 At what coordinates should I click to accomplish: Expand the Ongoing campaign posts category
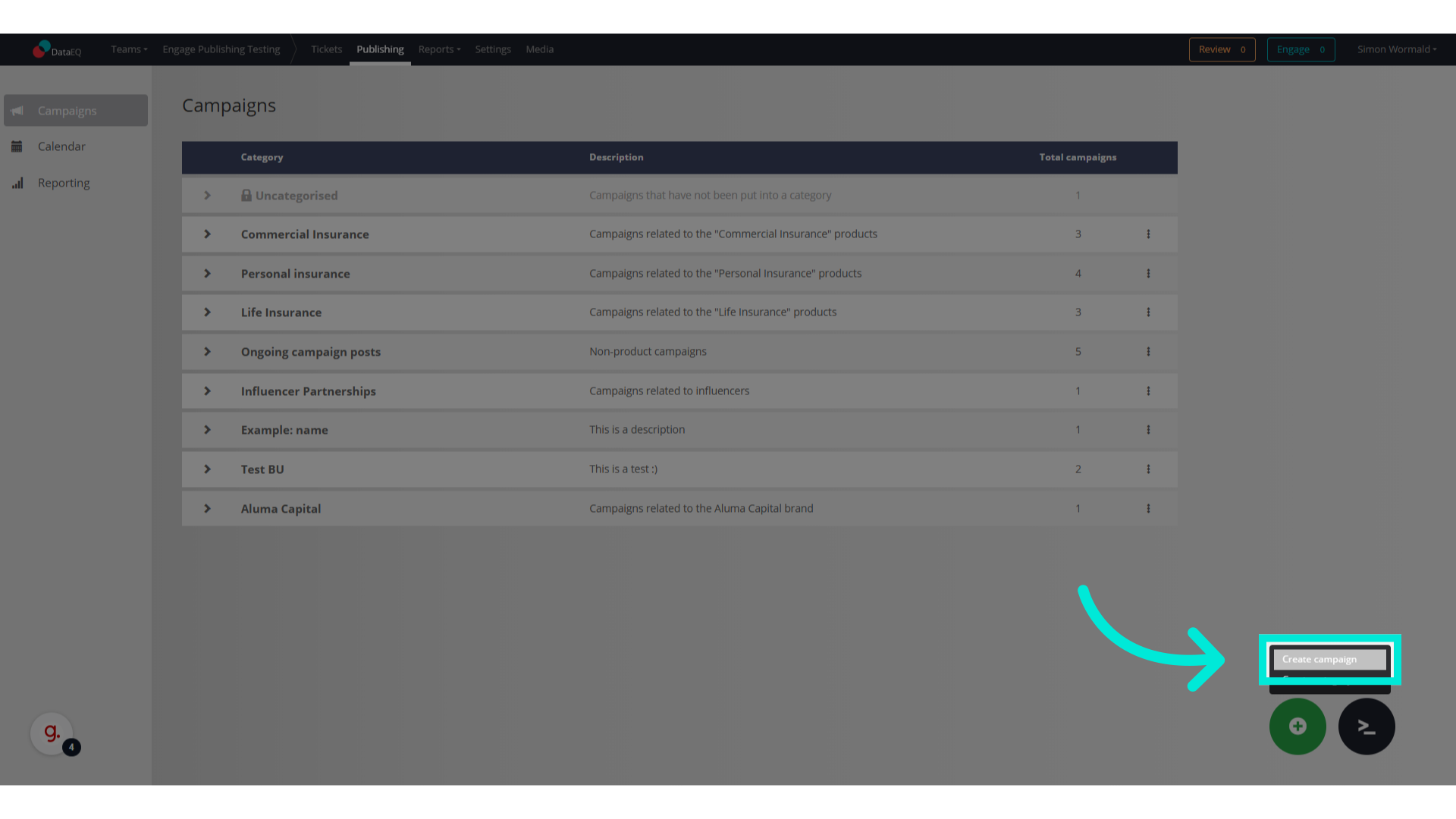coord(207,352)
